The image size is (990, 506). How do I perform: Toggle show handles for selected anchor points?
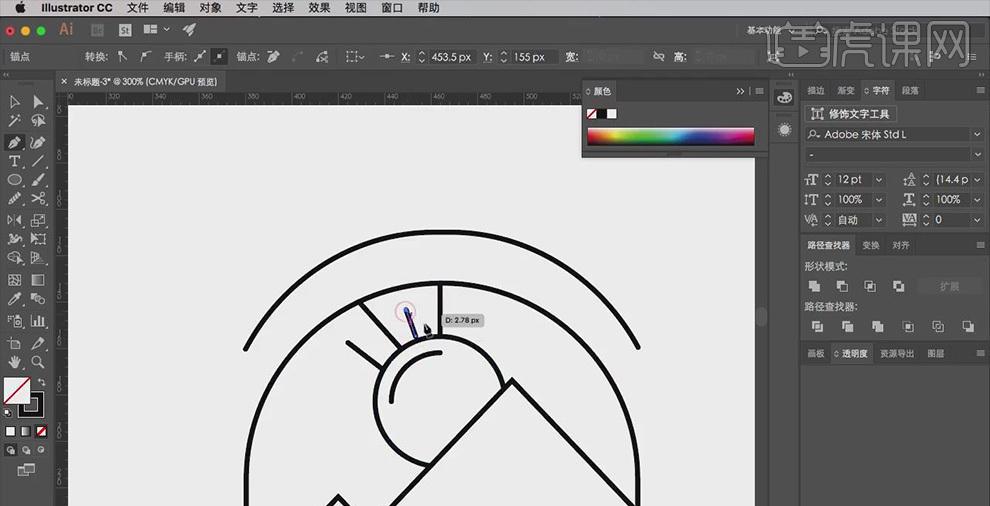[x=200, y=57]
